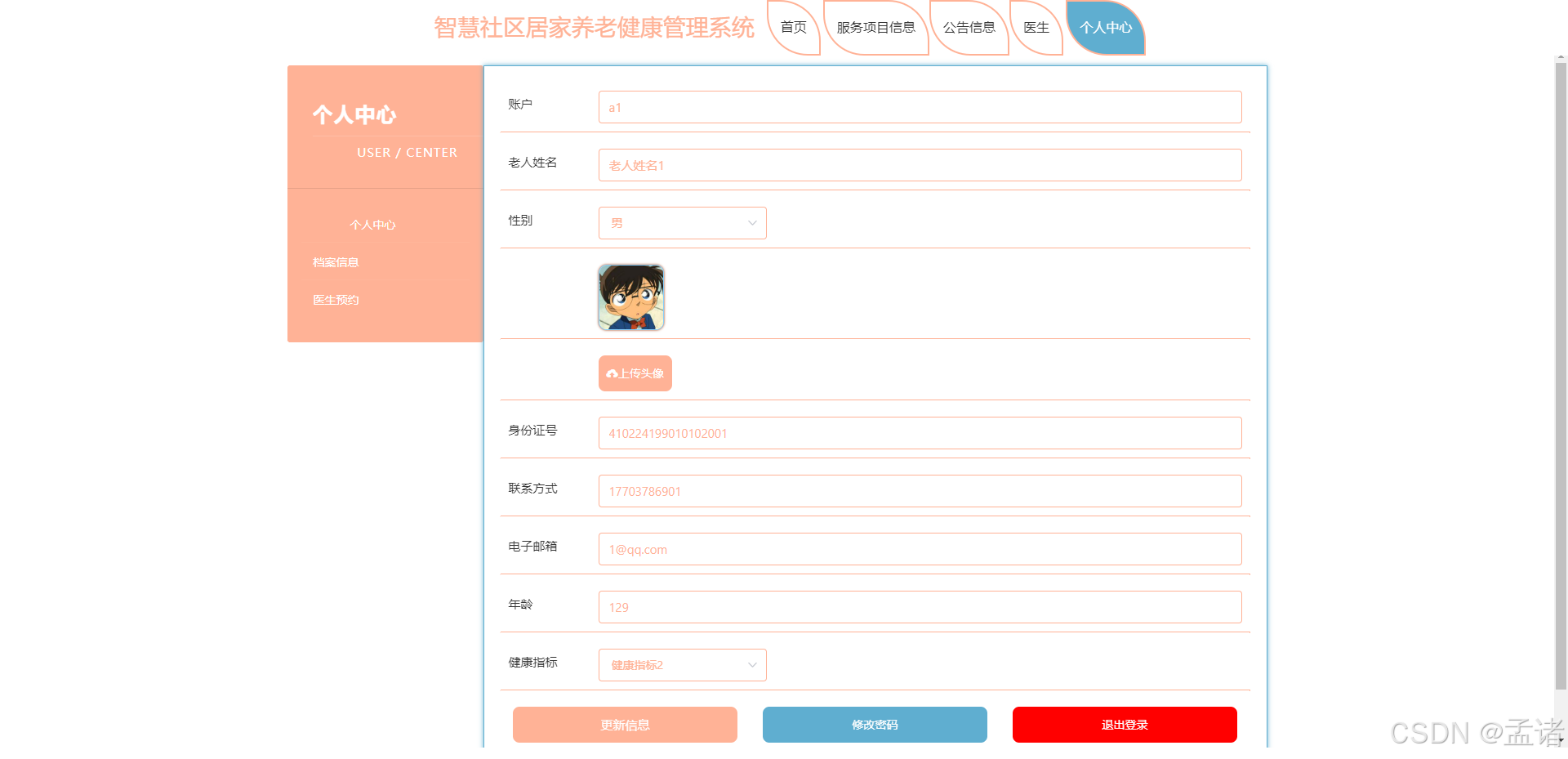The width and height of the screenshot is (1568, 759).
Task: Select the 公告信息 tab
Action: click(969, 27)
